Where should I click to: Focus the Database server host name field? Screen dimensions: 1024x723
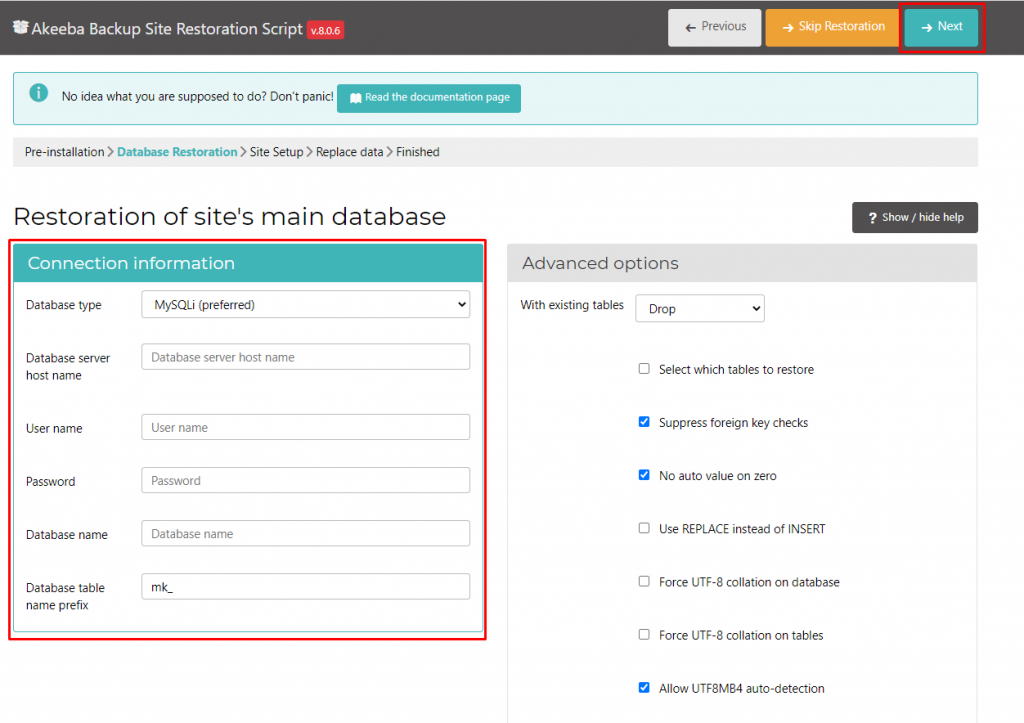pos(305,357)
